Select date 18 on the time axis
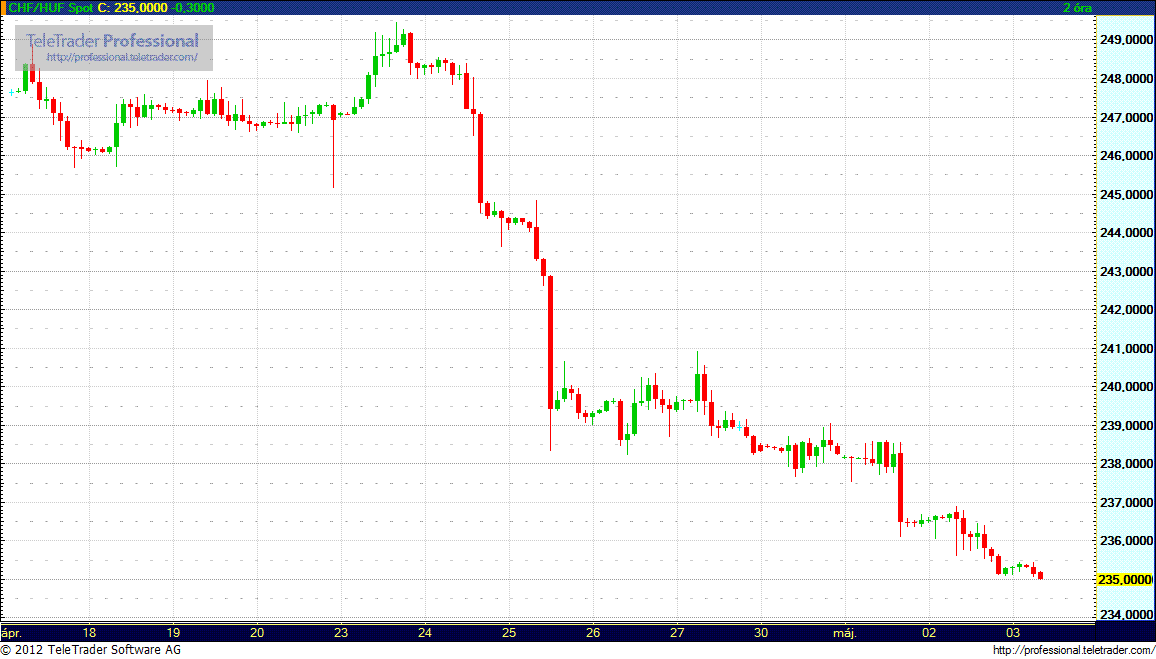Screen dimensions: 1156x659 (x=88, y=632)
